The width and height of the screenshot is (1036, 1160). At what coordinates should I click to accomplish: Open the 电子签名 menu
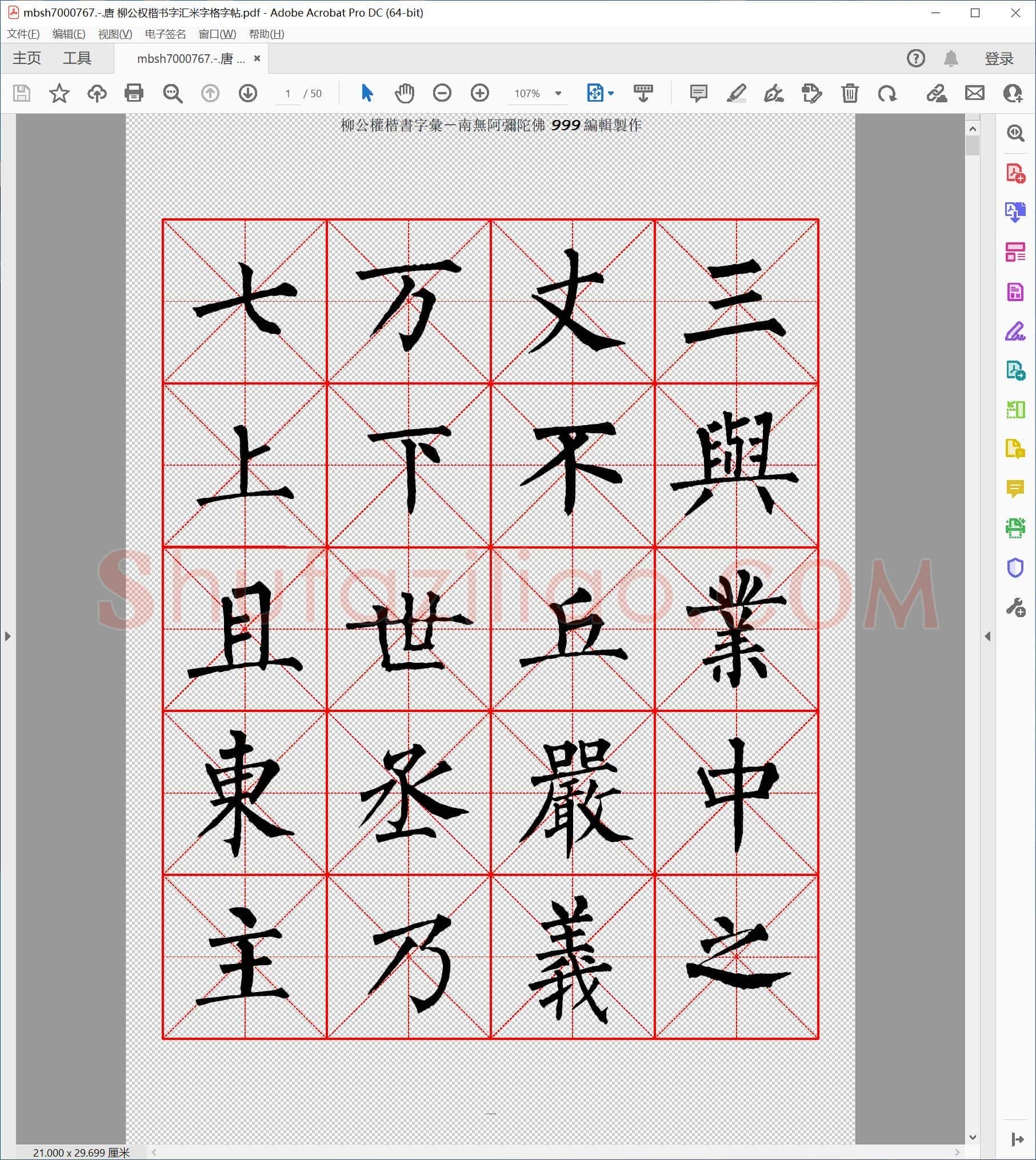pyautogui.click(x=165, y=34)
